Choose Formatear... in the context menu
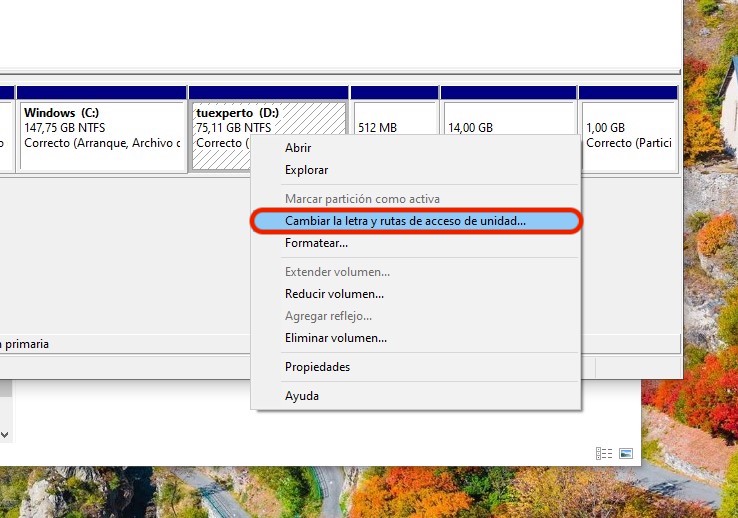Viewport: 738px width, 518px height. click(x=416, y=243)
